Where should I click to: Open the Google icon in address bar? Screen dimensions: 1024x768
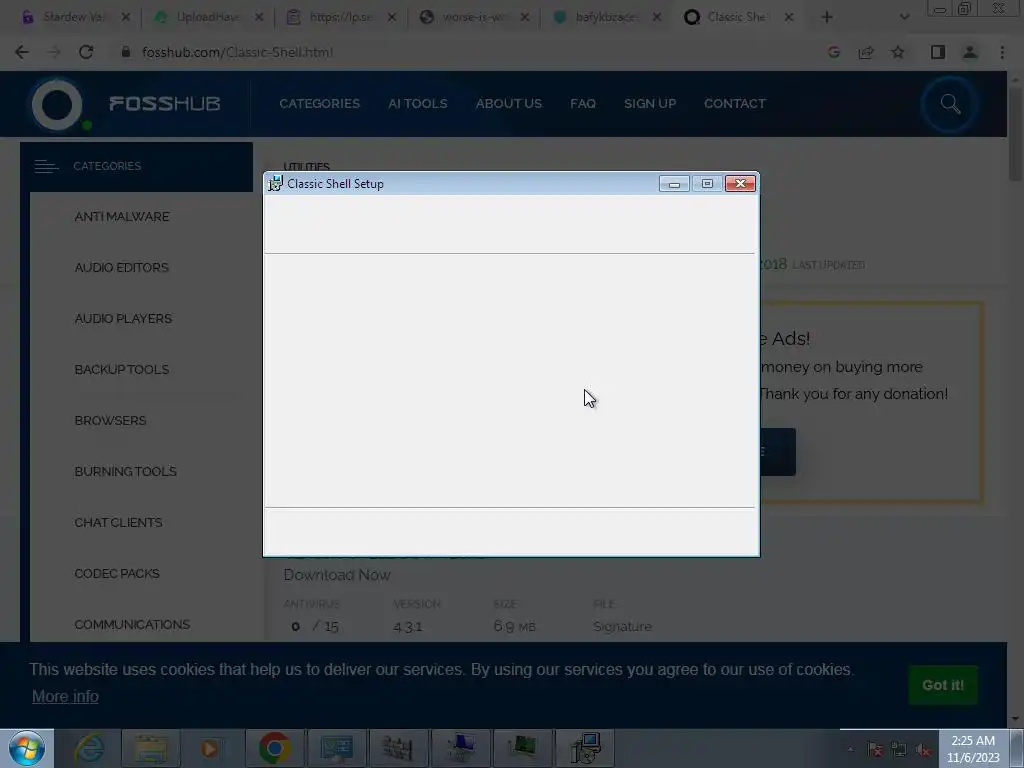833,52
